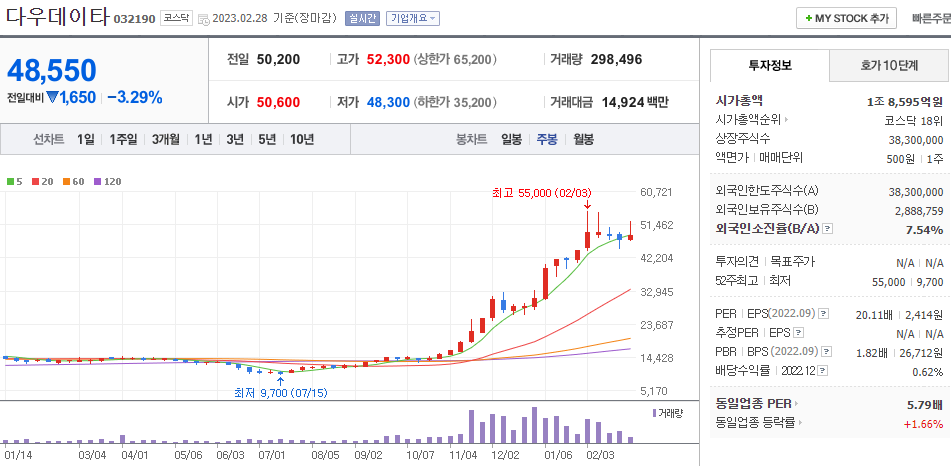Screen dimensions: 951x466
Task: Click the 전일 value 50,200
Action: [278, 59]
